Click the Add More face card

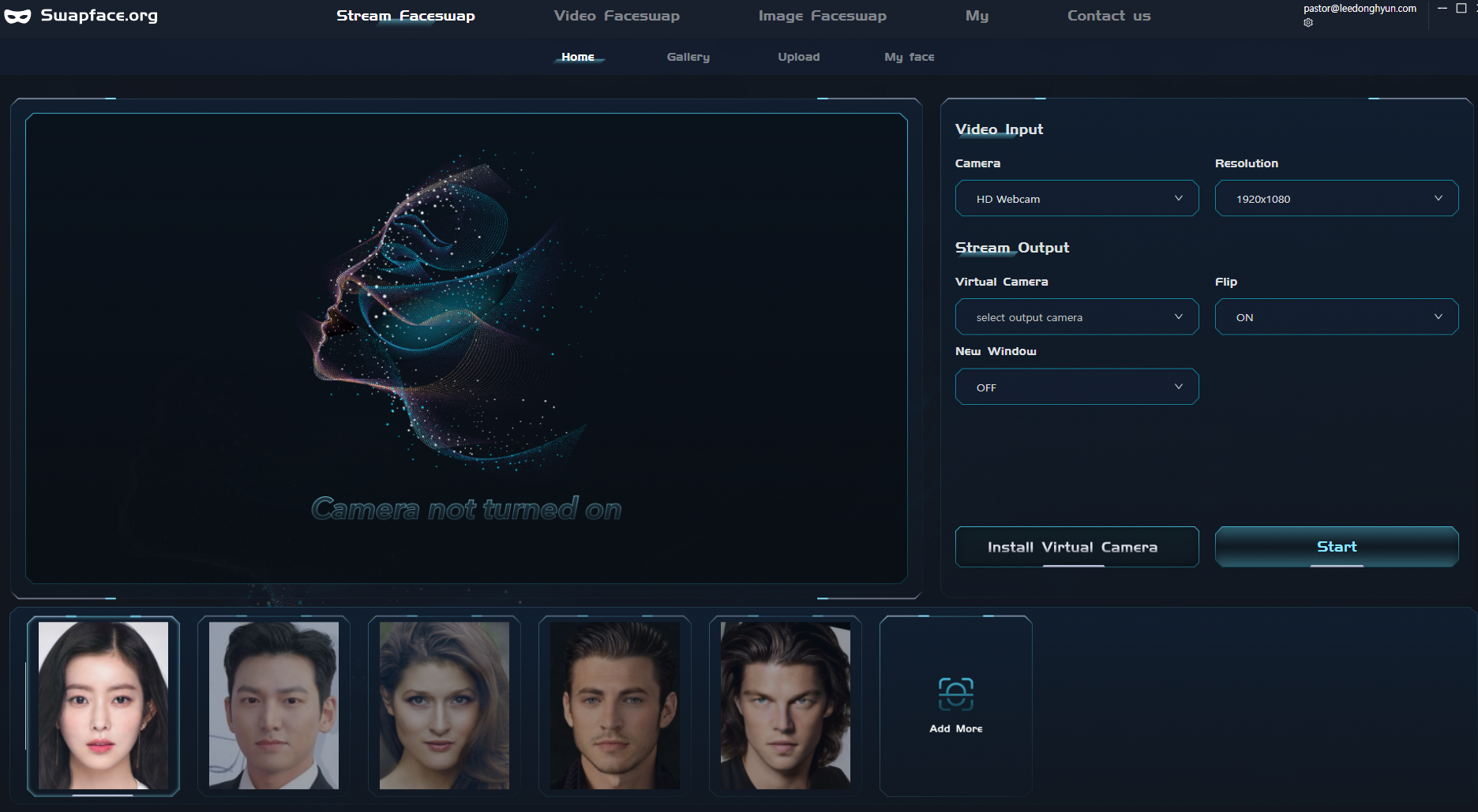(x=956, y=705)
